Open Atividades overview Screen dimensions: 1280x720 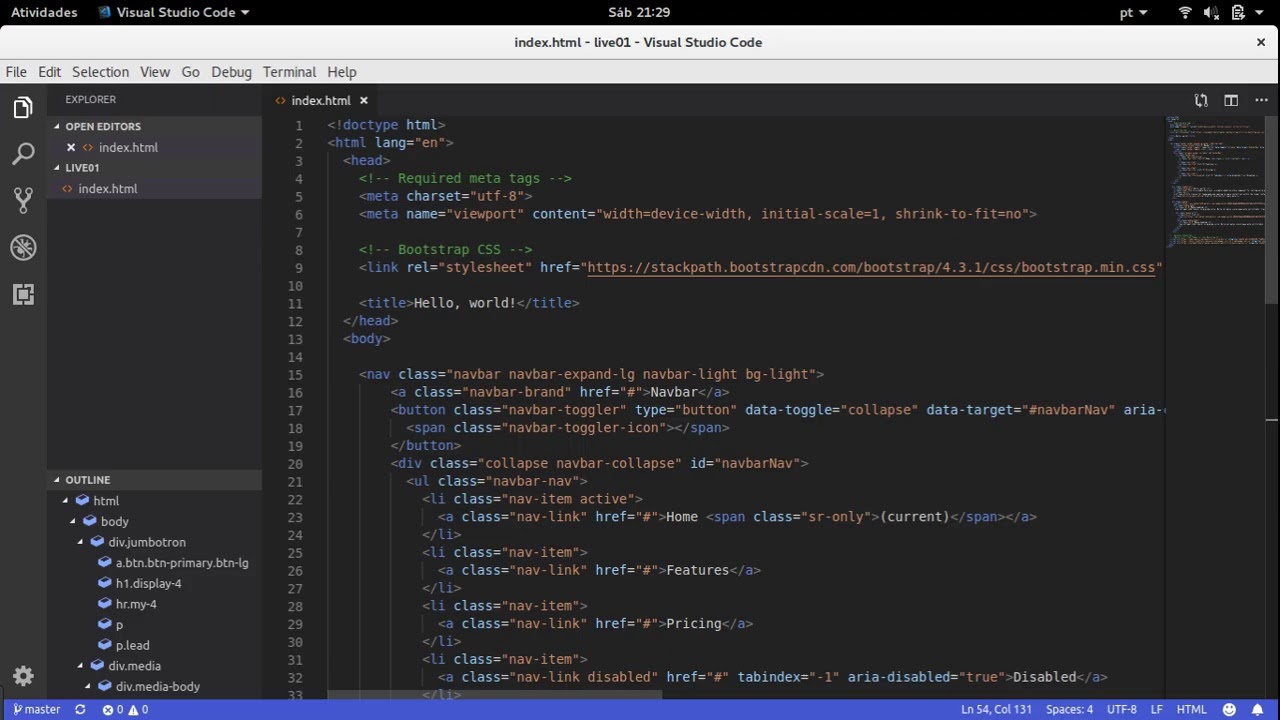pos(44,12)
